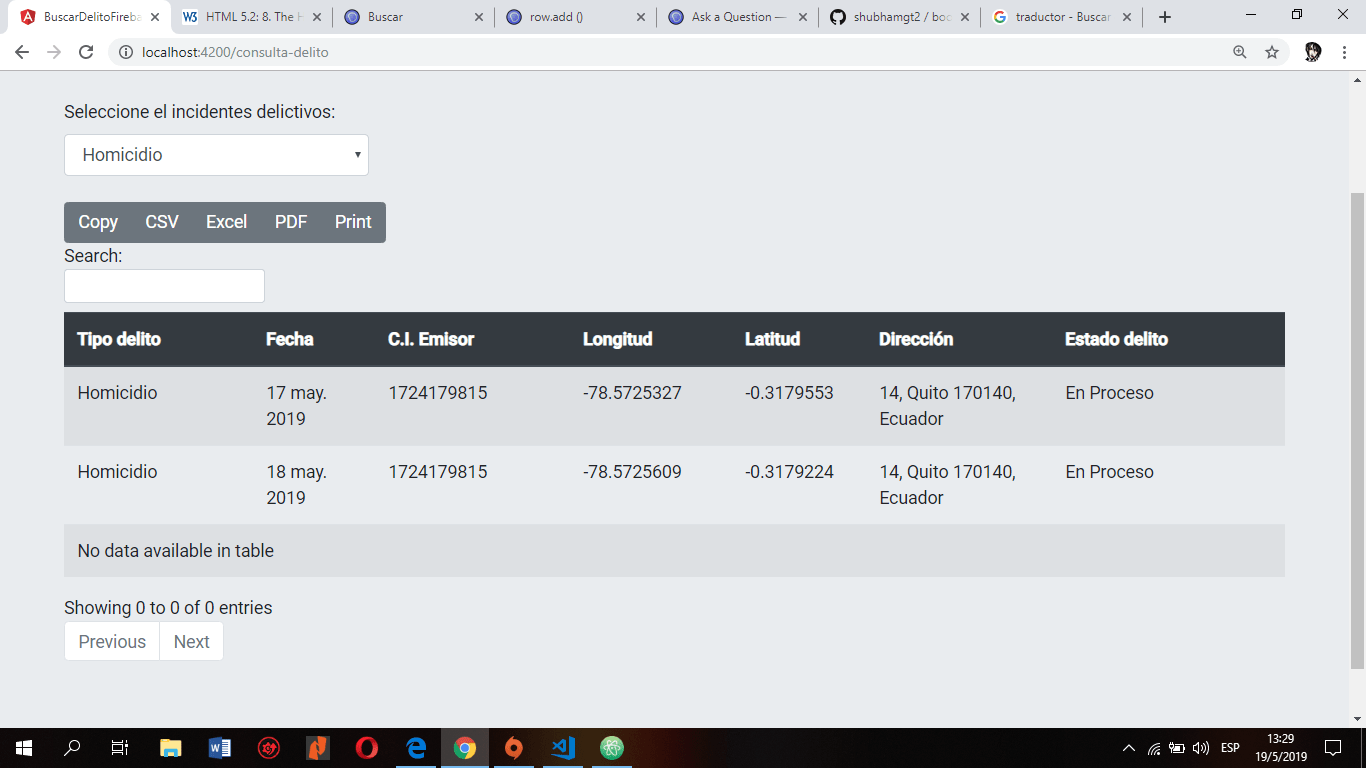The width and height of the screenshot is (1366, 768).
Task: Open the zoom magnifier in the address bar
Action: click(1240, 52)
